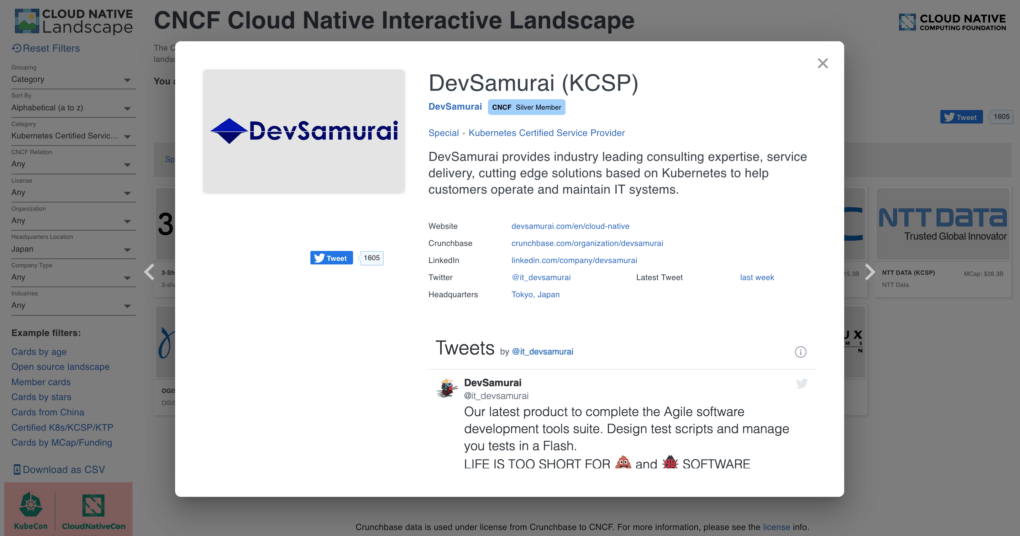The height and width of the screenshot is (536, 1020).
Task: Click the Cards by MCap/Funding filter link
Action: pos(62,443)
